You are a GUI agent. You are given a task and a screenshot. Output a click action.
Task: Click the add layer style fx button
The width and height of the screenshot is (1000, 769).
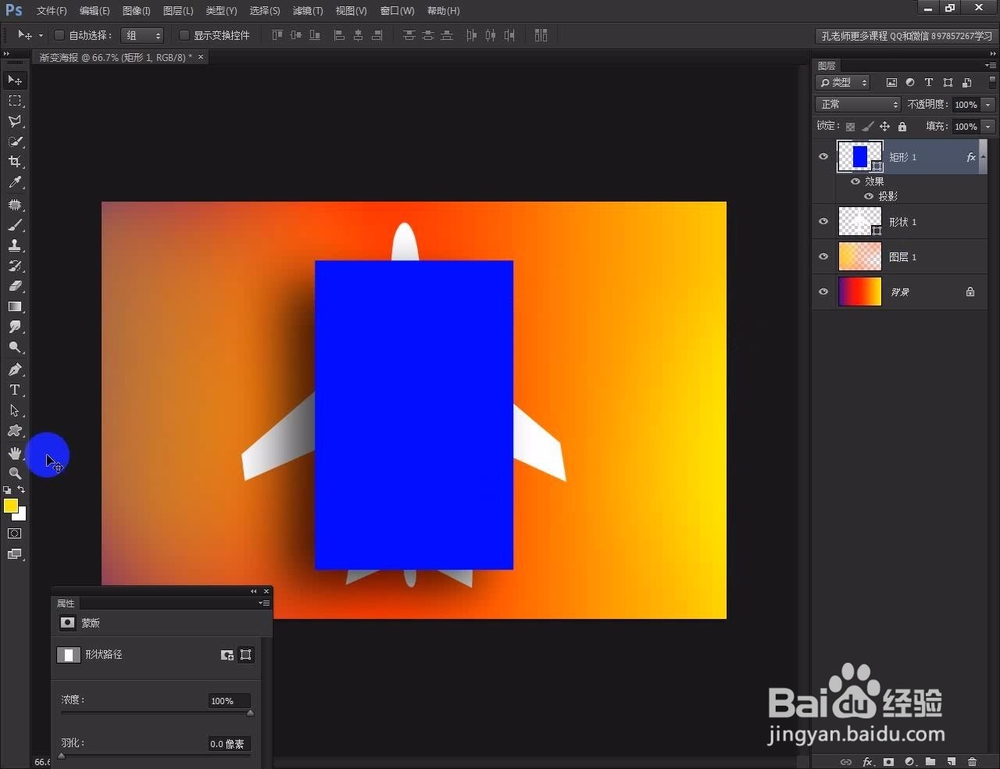point(867,761)
